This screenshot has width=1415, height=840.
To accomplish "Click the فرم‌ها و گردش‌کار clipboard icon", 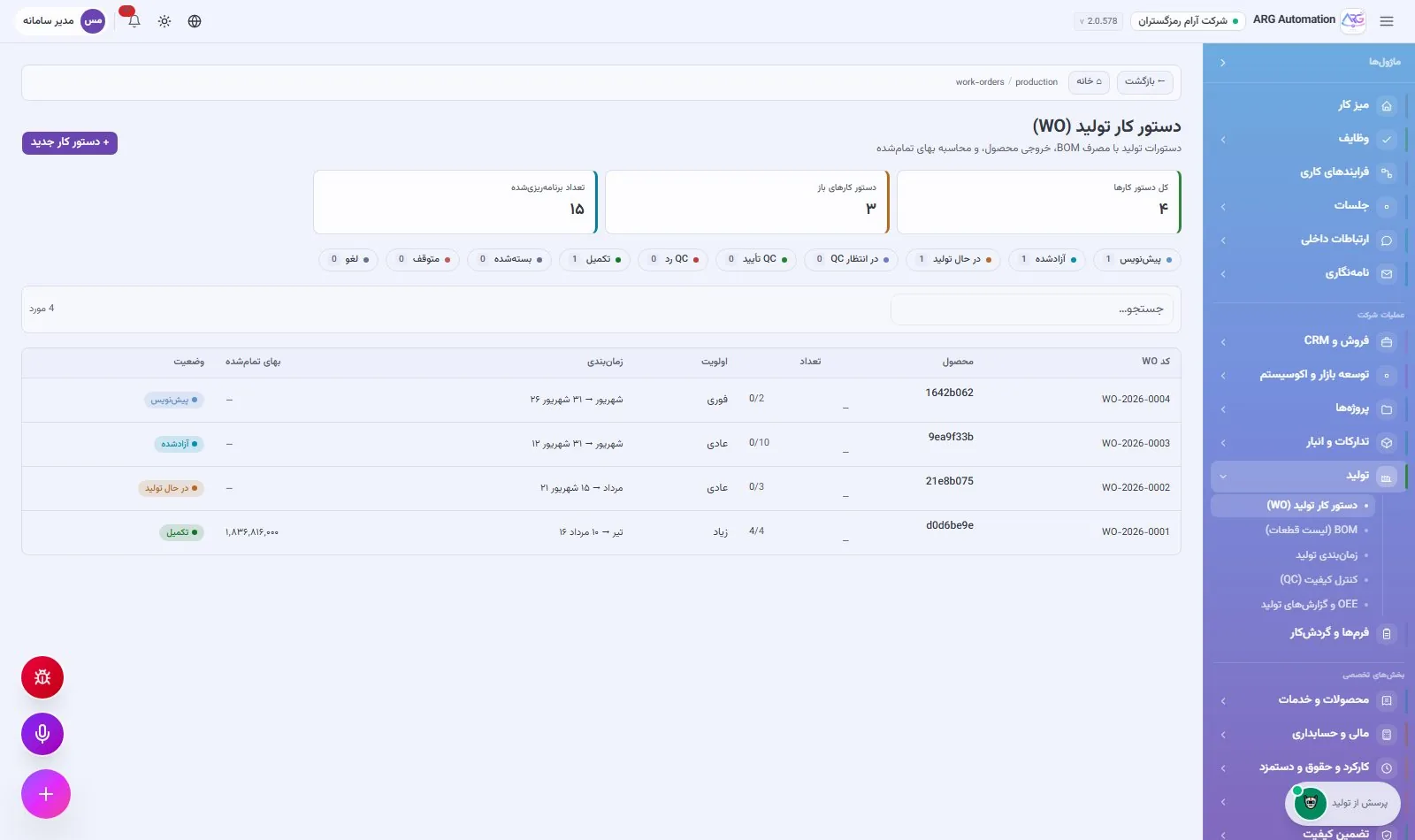I will tap(1387, 633).
